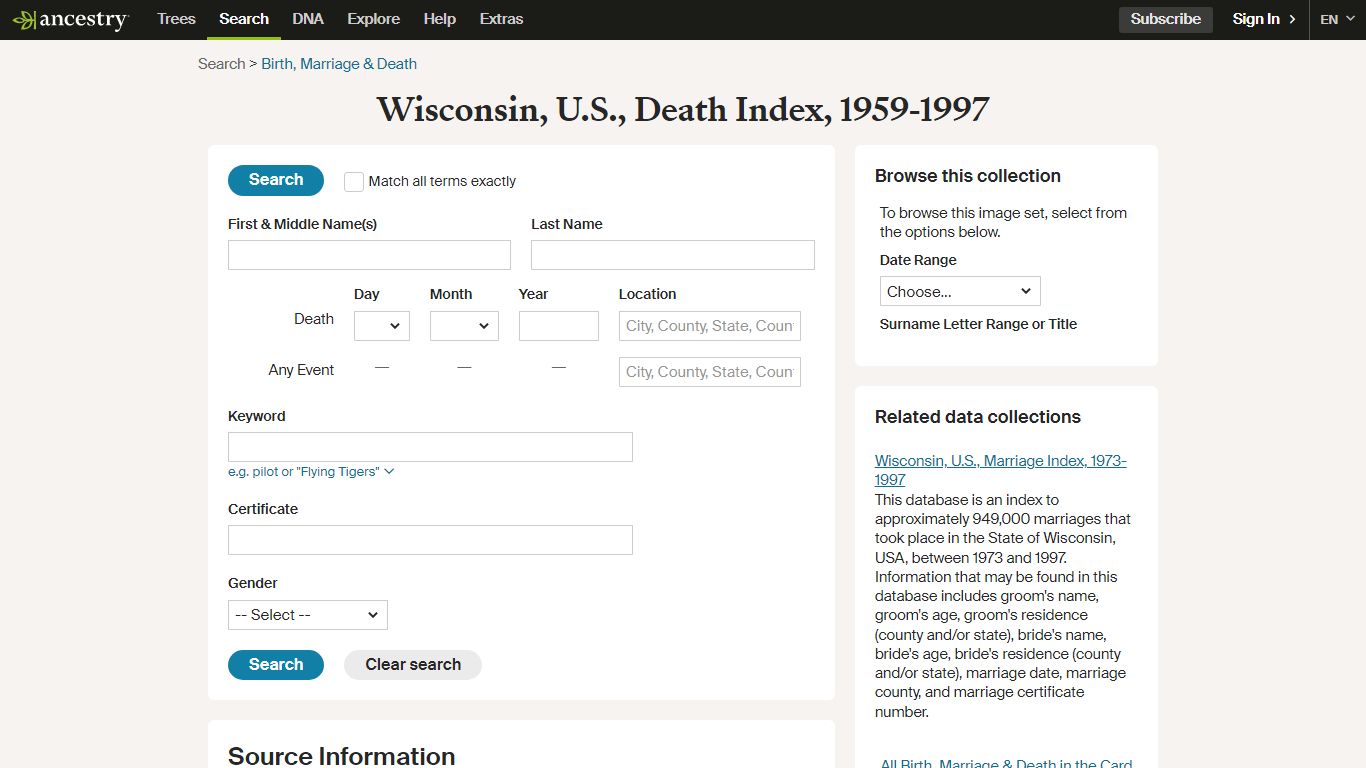Image resolution: width=1366 pixels, height=768 pixels.
Task: Click the 'Source Information' heading
Action: coord(342,756)
